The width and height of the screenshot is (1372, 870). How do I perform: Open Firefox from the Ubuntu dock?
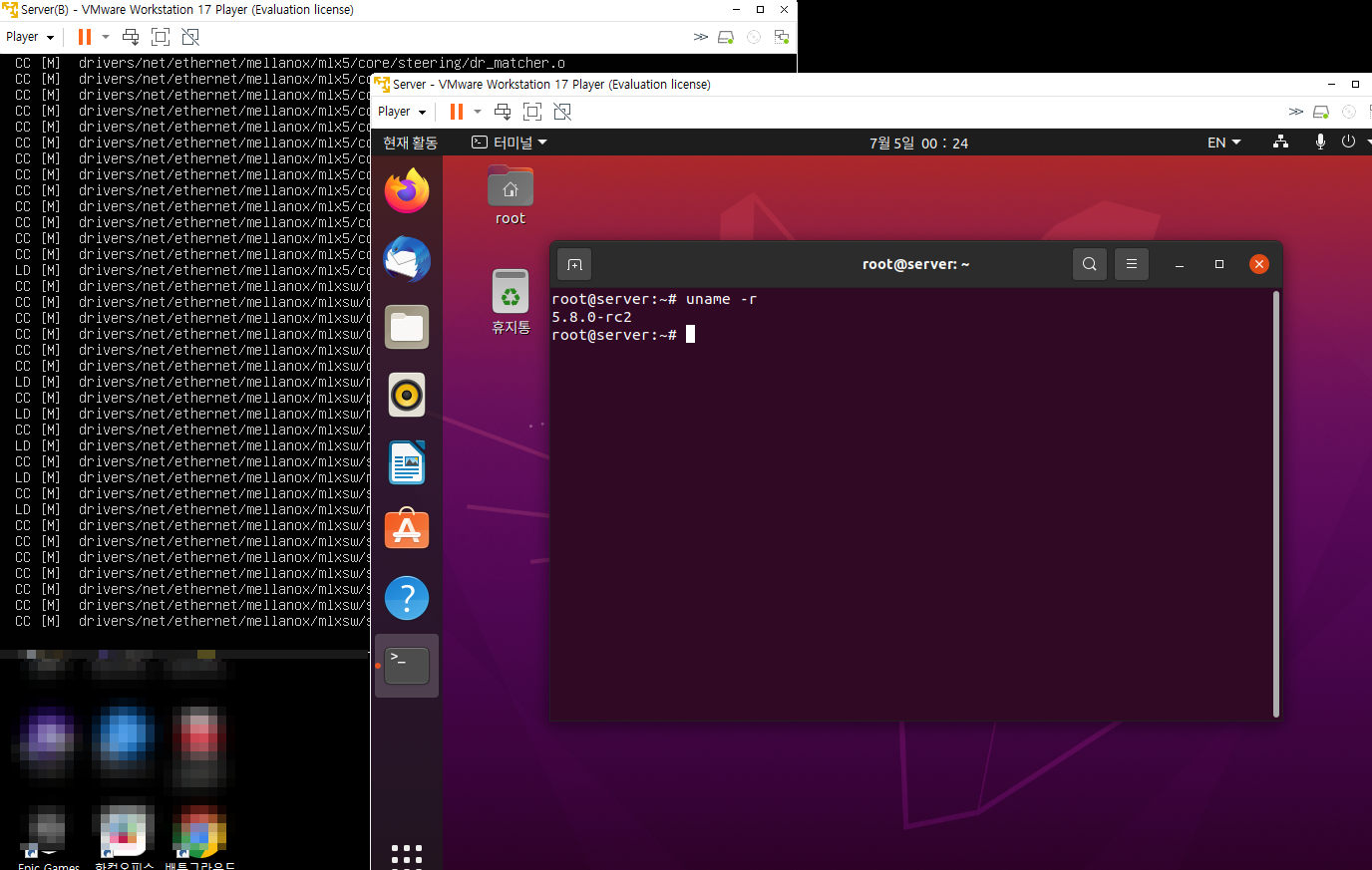pos(407,190)
